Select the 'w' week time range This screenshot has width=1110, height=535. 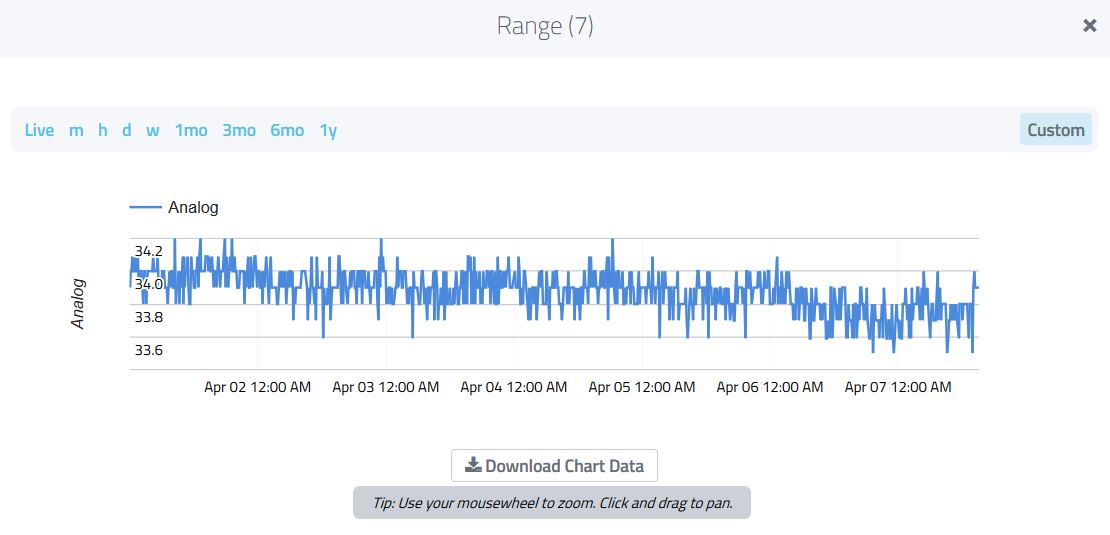(153, 130)
